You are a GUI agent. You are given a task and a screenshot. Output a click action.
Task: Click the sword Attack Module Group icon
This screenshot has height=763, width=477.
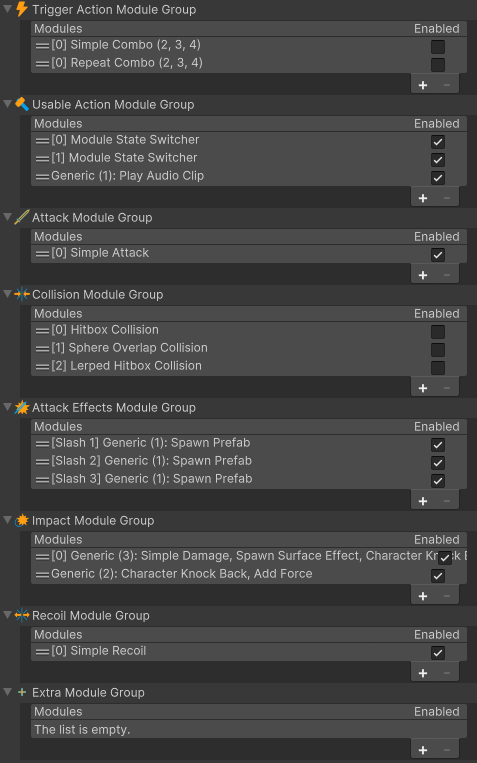[x=22, y=217]
